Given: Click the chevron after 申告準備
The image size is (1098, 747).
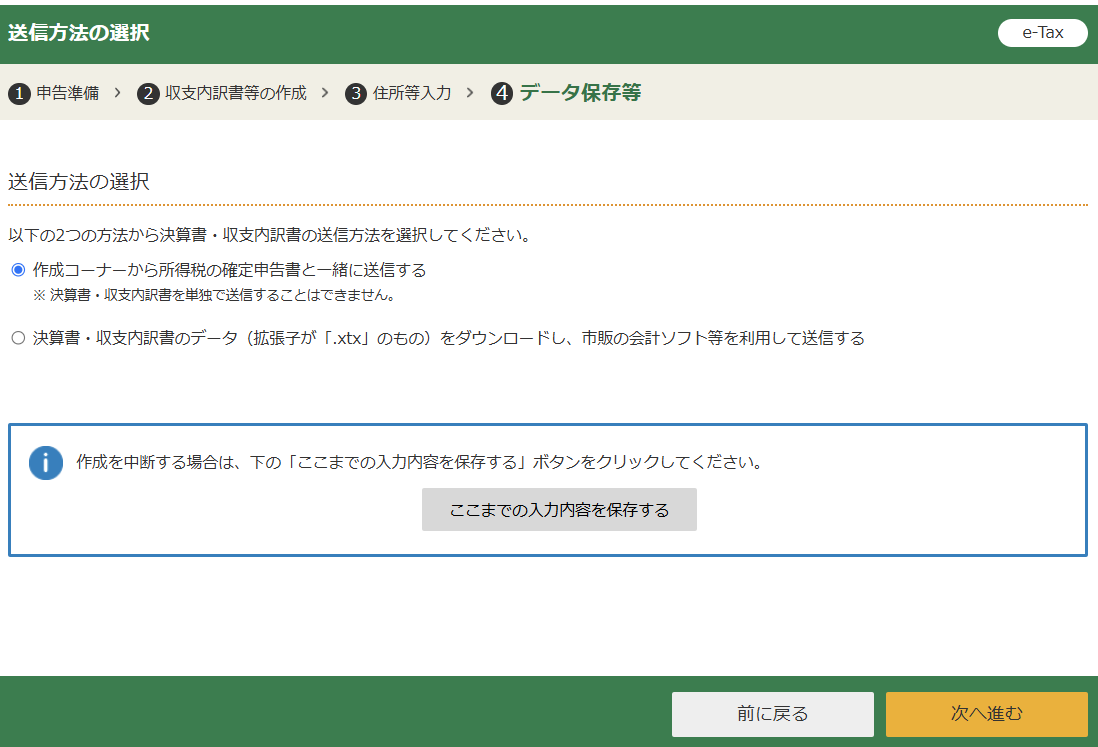Looking at the screenshot, I should (x=117, y=93).
